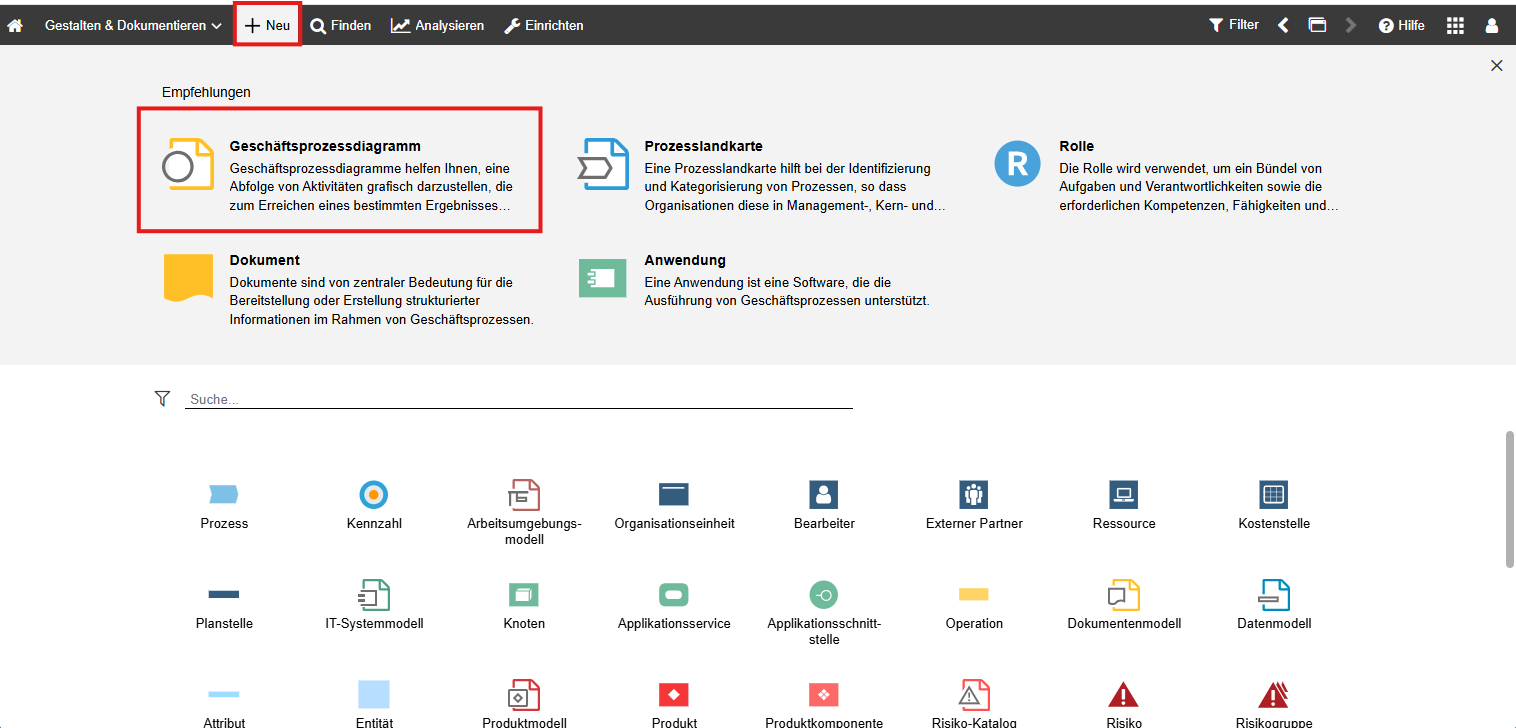1516x728 pixels.
Task: Open the IT-Systemmodell object type
Action: click(374, 594)
